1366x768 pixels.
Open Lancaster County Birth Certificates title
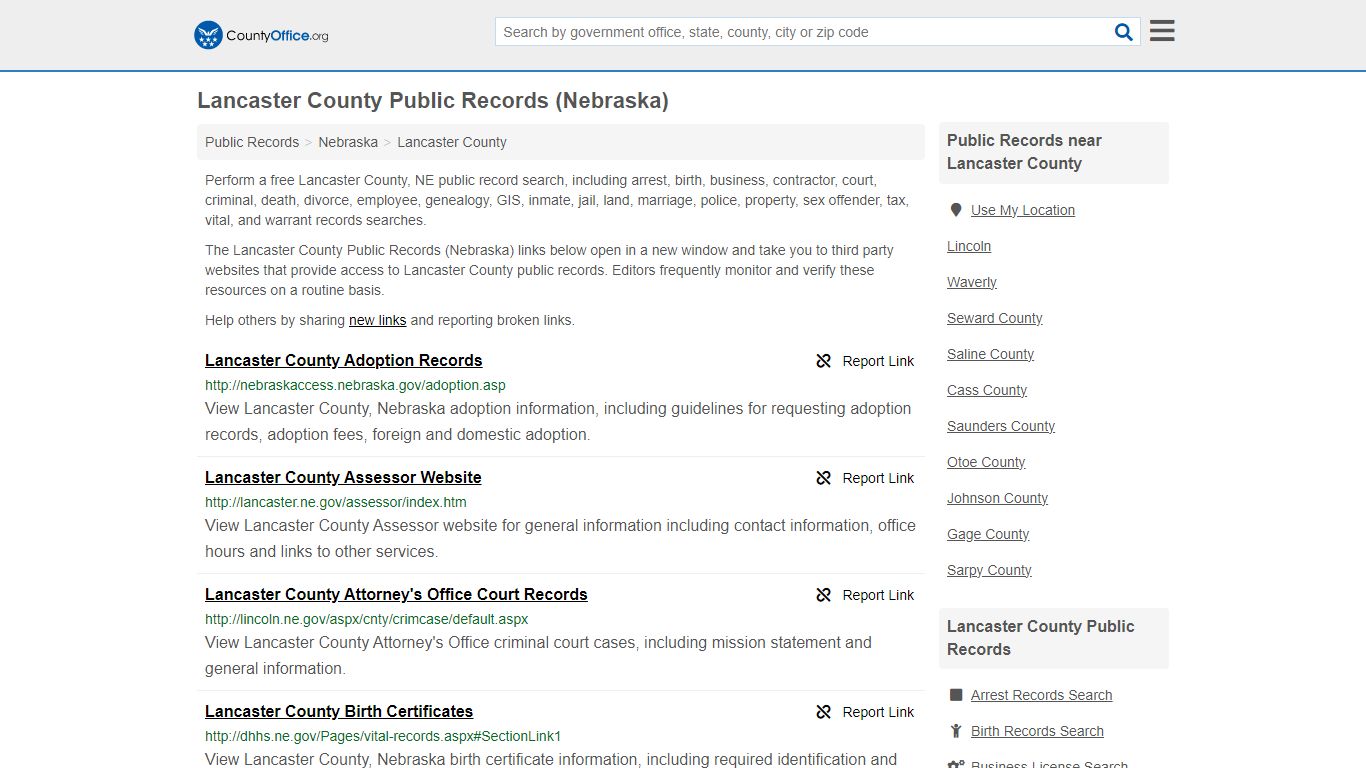click(x=339, y=711)
